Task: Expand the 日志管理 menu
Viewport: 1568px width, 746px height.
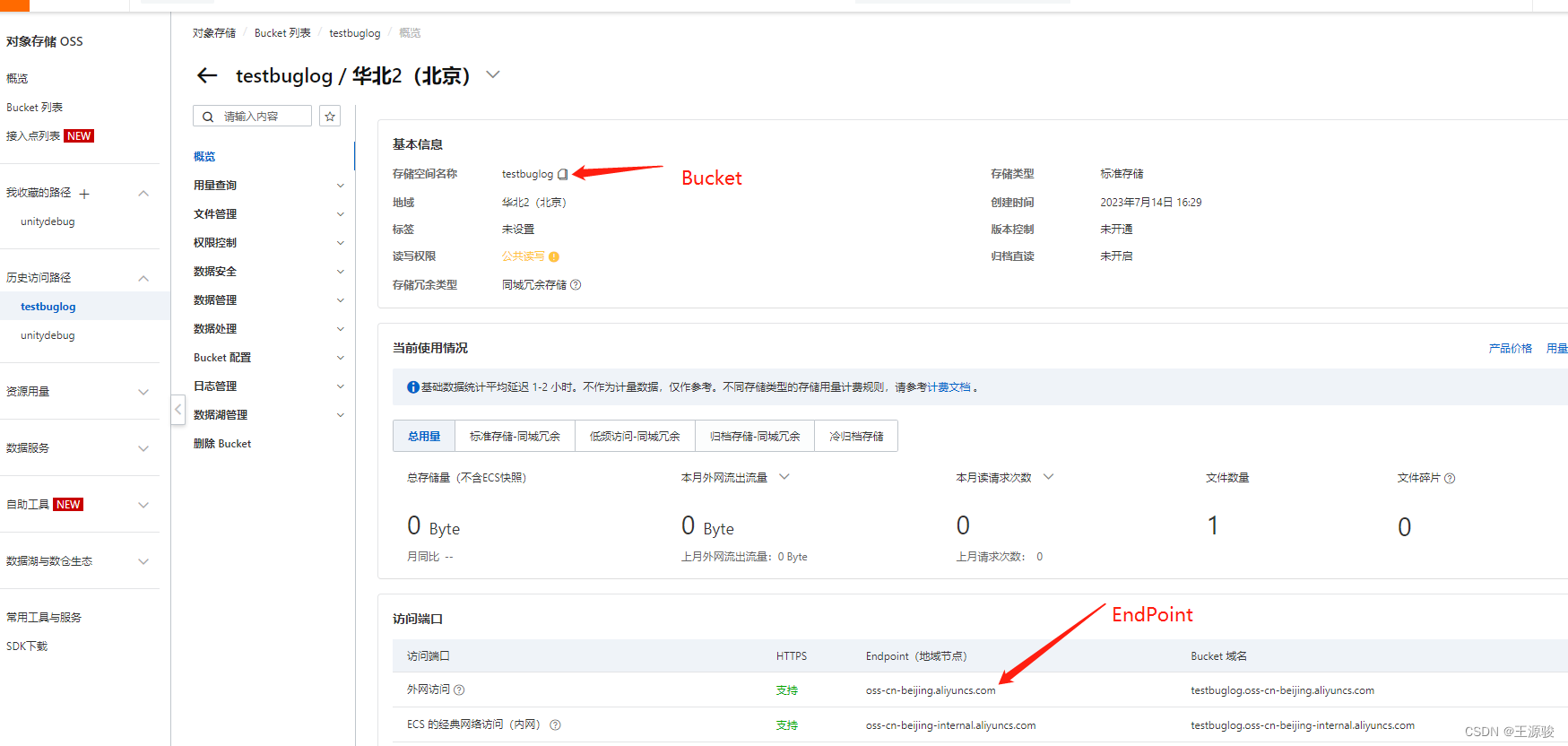Action: pyautogui.click(x=340, y=386)
